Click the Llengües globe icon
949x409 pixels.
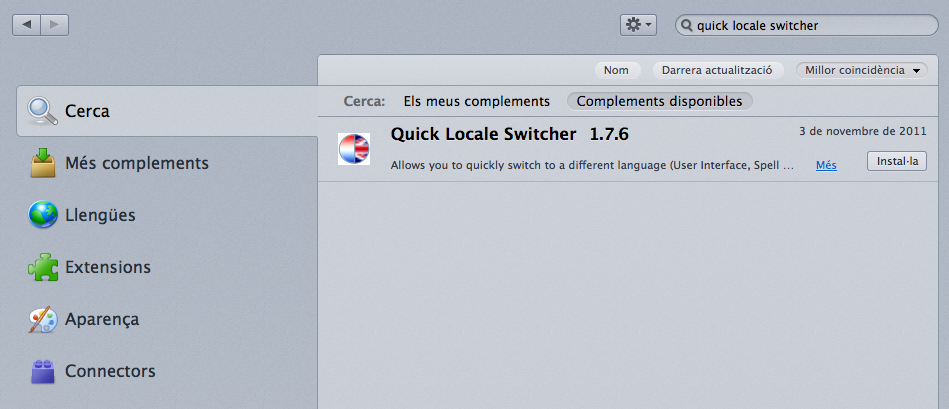(x=43, y=215)
